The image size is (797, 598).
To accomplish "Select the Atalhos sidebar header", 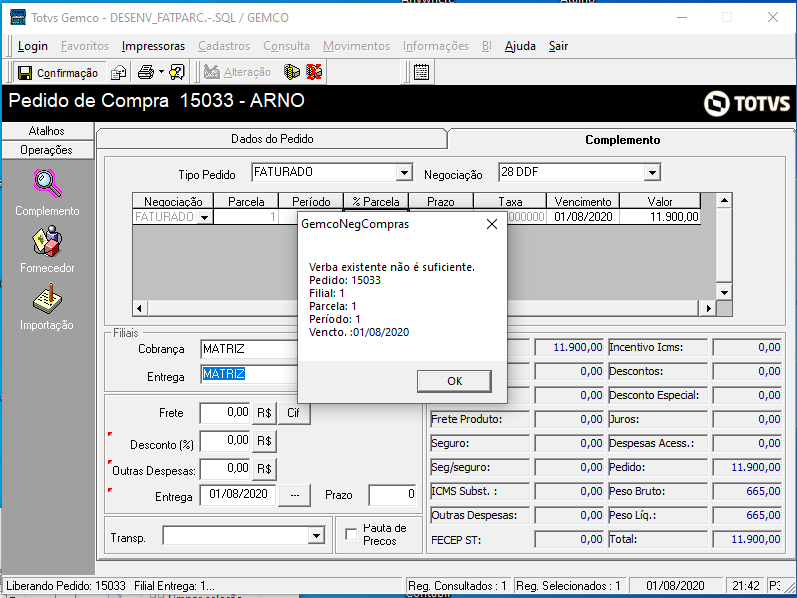I will pos(47,131).
